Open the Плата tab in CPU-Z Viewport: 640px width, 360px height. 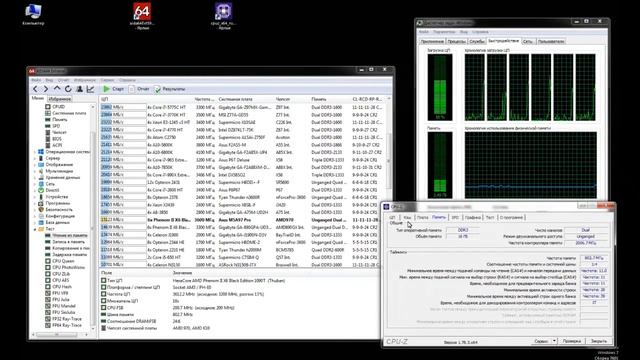coord(422,218)
